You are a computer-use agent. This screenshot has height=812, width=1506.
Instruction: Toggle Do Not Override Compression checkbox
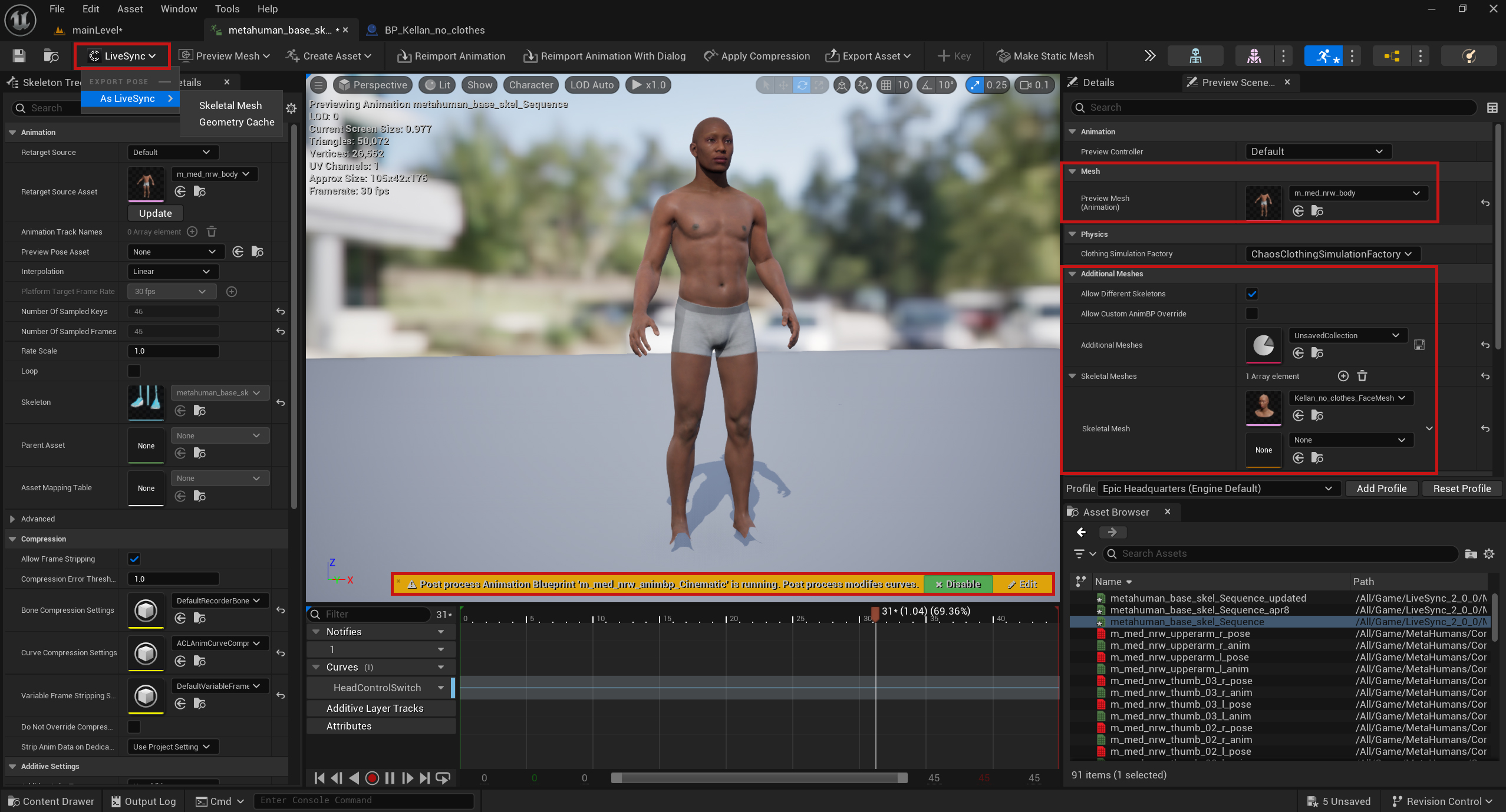point(134,727)
